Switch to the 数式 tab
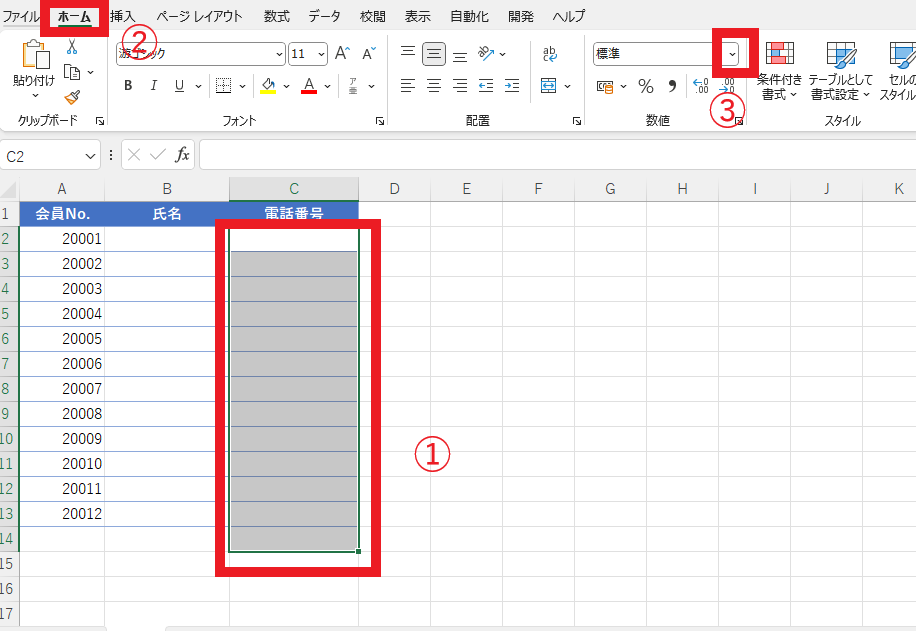Image resolution: width=916 pixels, height=631 pixels. click(276, 16)
